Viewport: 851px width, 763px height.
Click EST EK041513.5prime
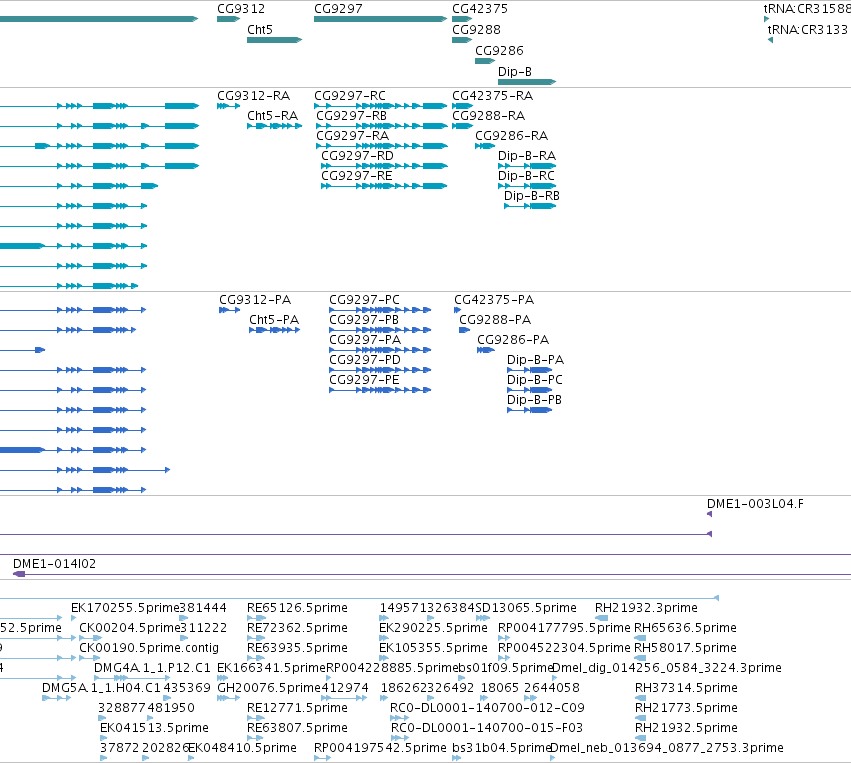tap(154, 728)
